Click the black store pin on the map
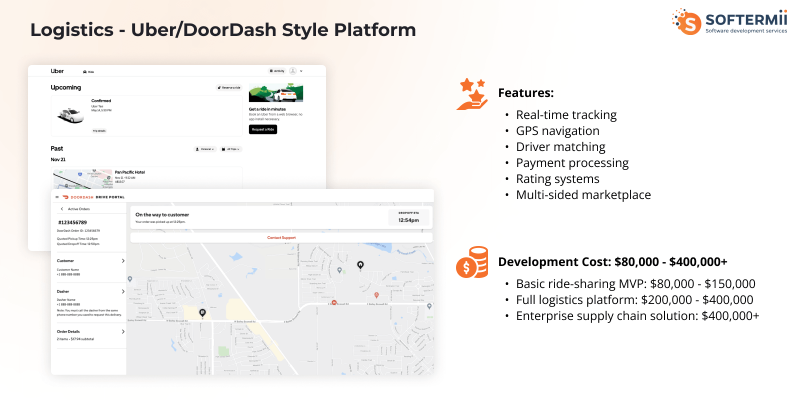 (203, 313)
